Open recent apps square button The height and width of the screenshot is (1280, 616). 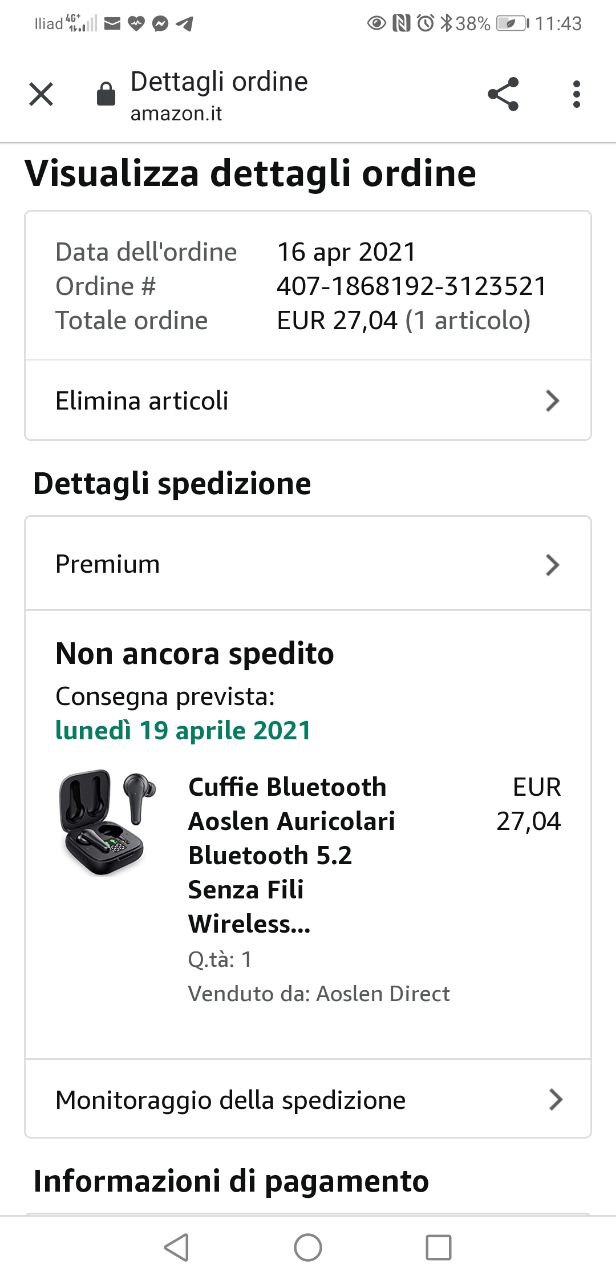coord(438,1247)
